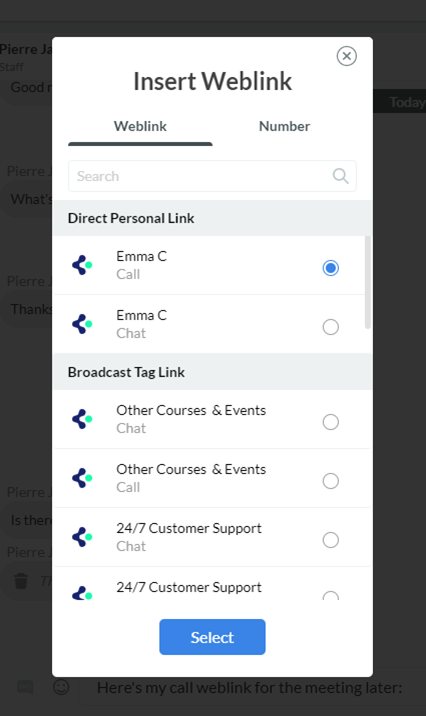426x716 pixels.
Task: Click logo icon for Other Courses & Events Chat
Action: tap(82, 419)
